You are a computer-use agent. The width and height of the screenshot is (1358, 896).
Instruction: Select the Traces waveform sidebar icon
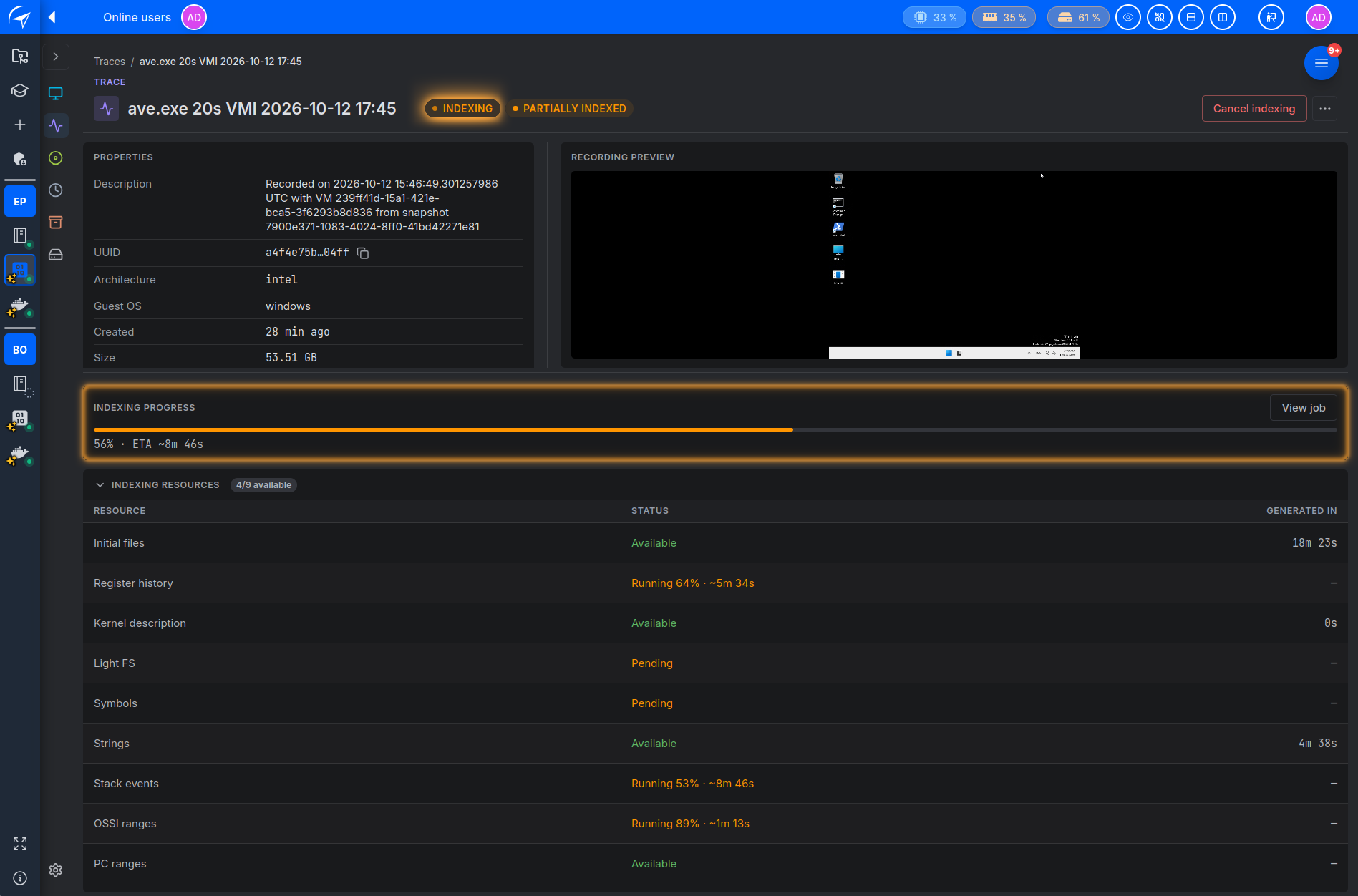(x=56, y=126)
